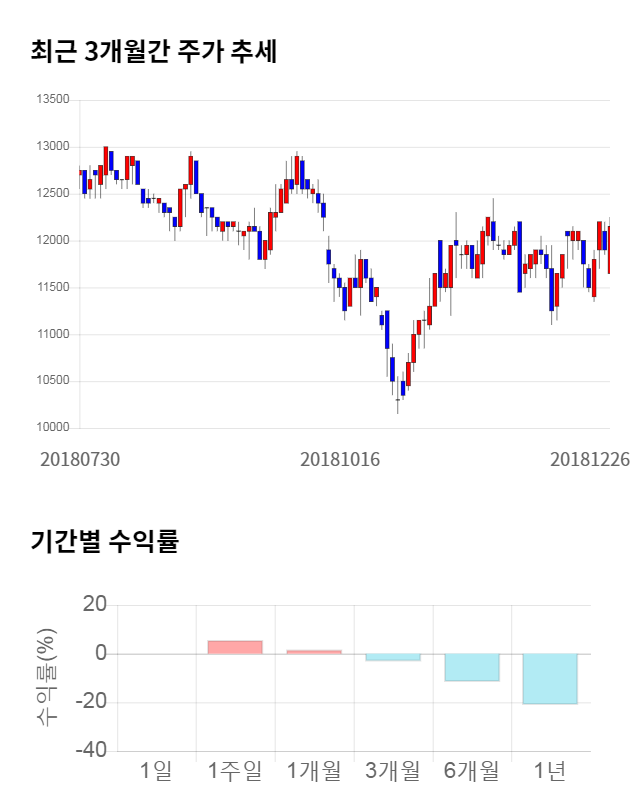Select the 1년 axis label
640x810 pixels.
click(550, 771)
